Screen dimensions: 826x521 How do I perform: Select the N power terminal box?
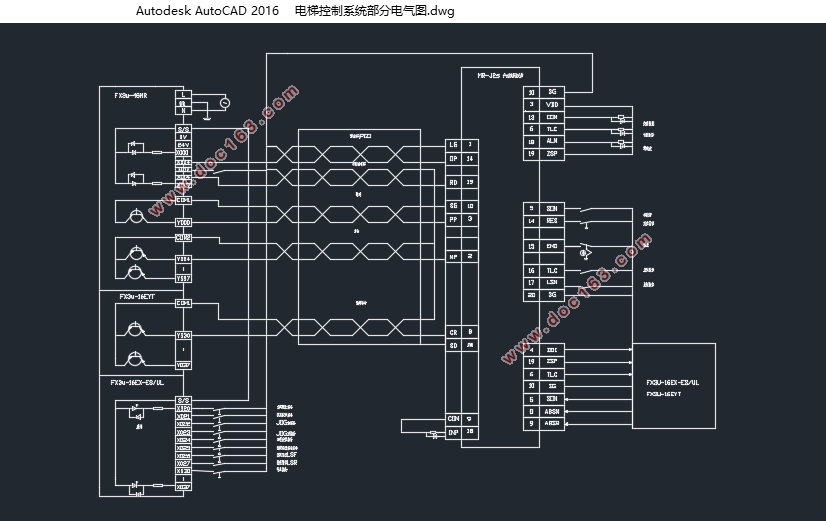point(183,111)
